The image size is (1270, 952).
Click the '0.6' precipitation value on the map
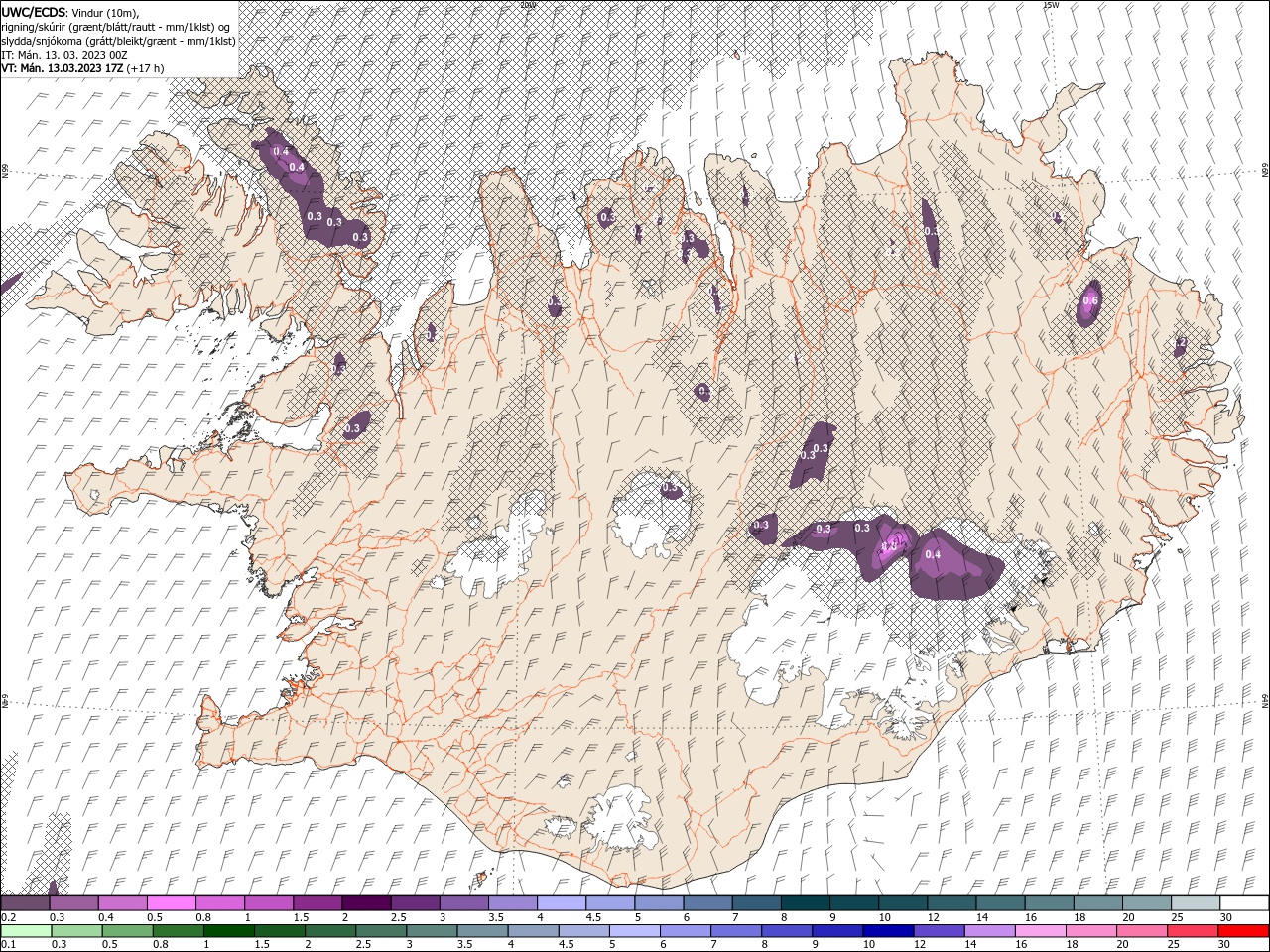[1090, 300]
